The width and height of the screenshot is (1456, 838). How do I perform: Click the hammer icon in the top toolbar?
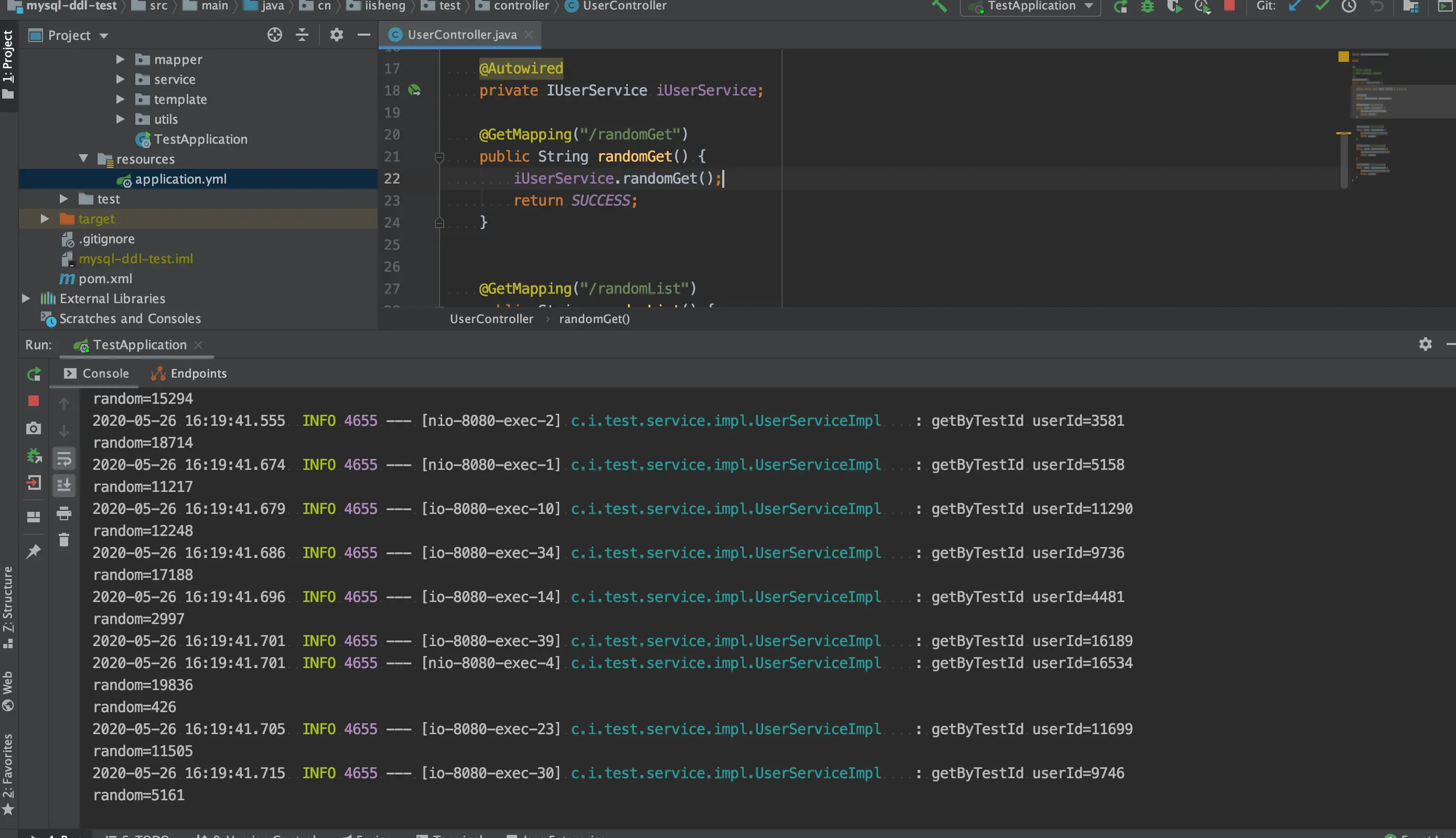point(939,6)
